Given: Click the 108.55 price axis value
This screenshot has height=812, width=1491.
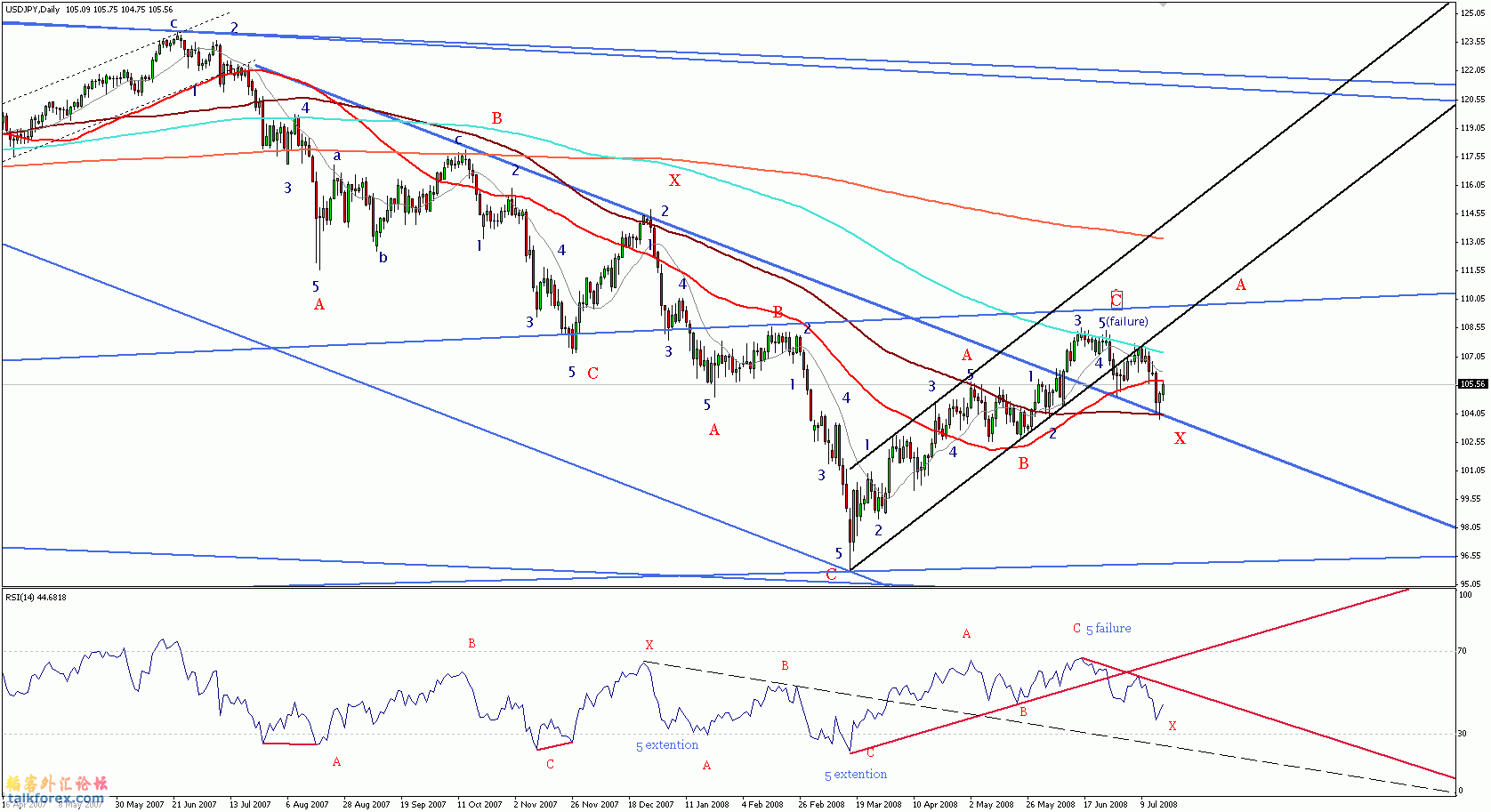Looking at the screenshot, I should tap(1473, 327).
